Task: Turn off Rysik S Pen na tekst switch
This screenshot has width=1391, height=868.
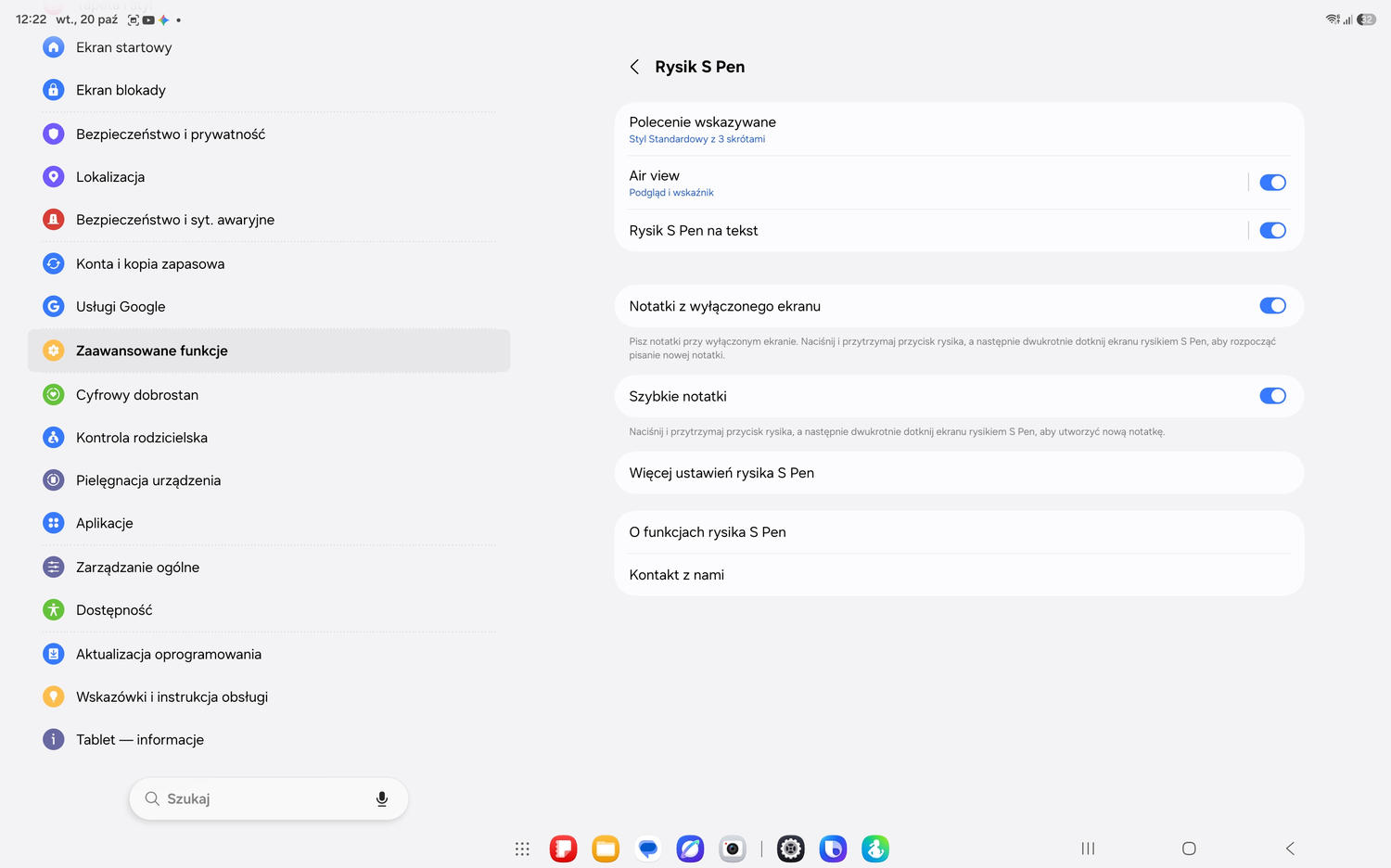Action: [x=1272, y=230]
